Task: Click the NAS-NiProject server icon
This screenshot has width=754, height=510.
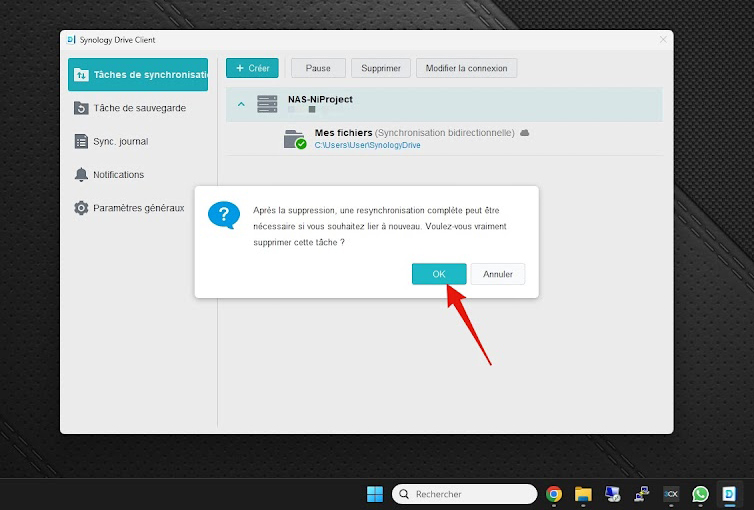Action: (267, 104)
